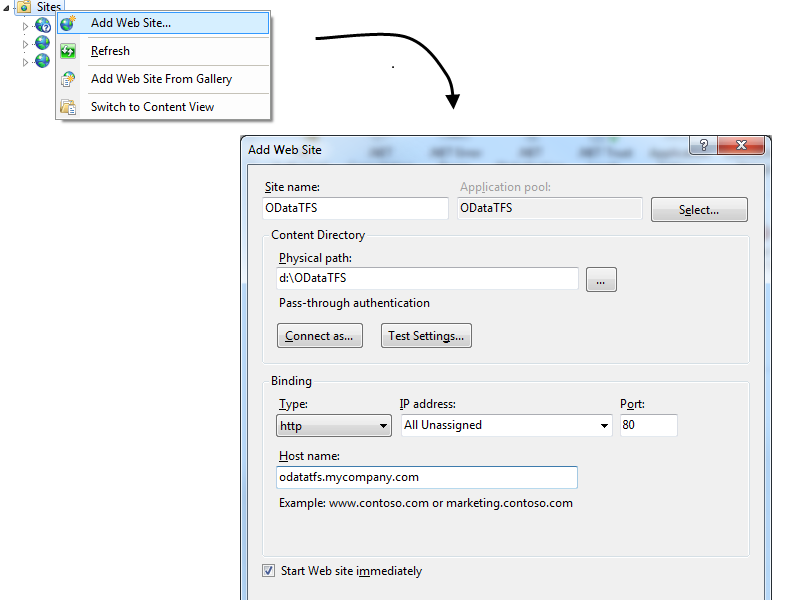Open the binding Type http dropdown
The image size is (800, 600).
tap(334, 426)
